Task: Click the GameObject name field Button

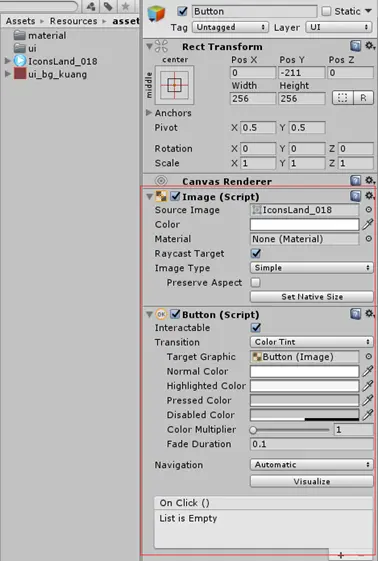Action: pyautogui.click(x=254, y=11)
